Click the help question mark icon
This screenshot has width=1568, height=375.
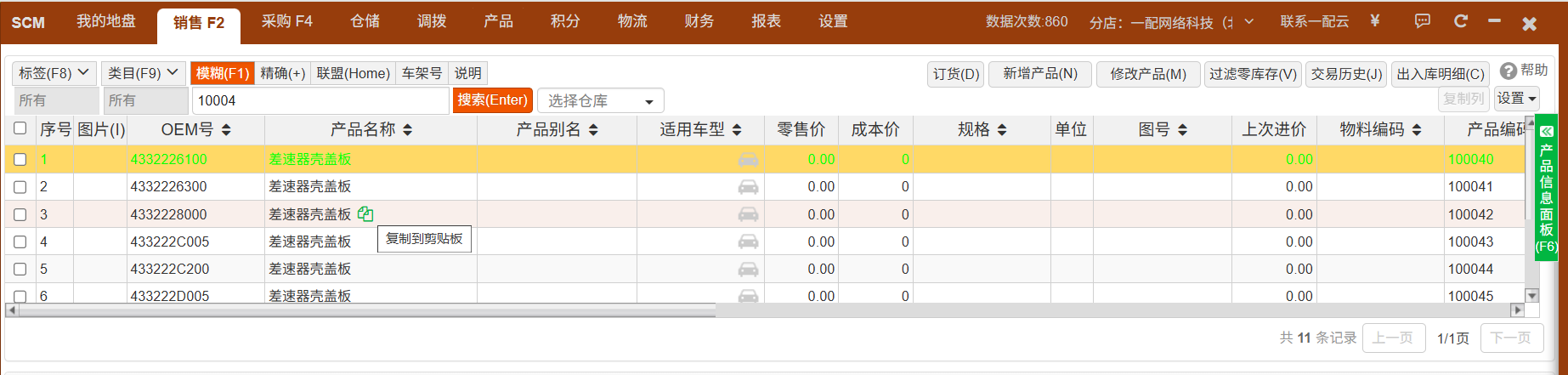(1509, 71)
